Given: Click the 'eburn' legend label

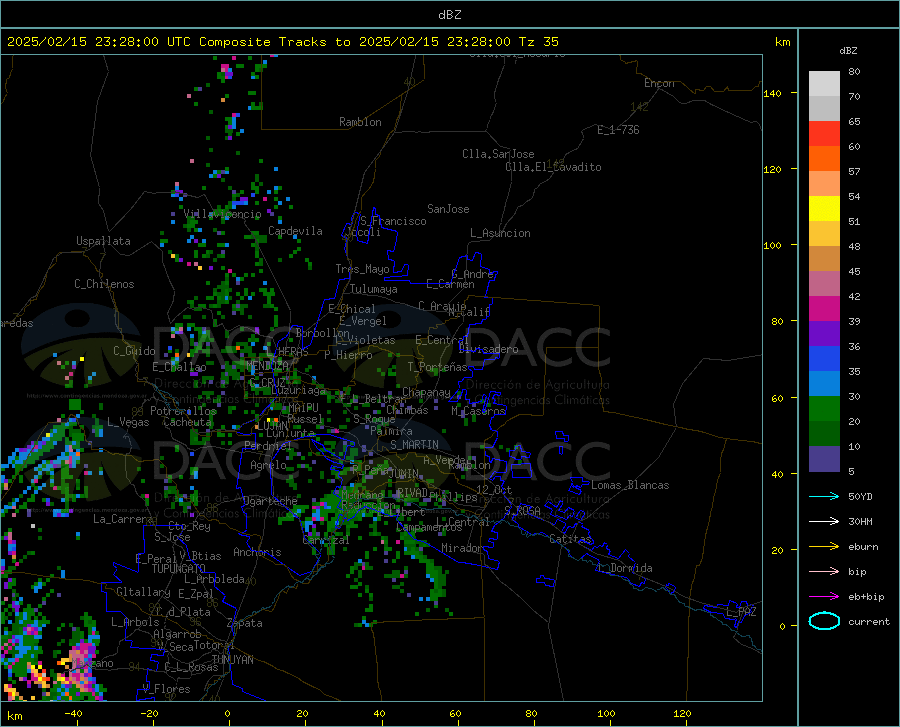Looking at the screenshot, I should (863, 547).
